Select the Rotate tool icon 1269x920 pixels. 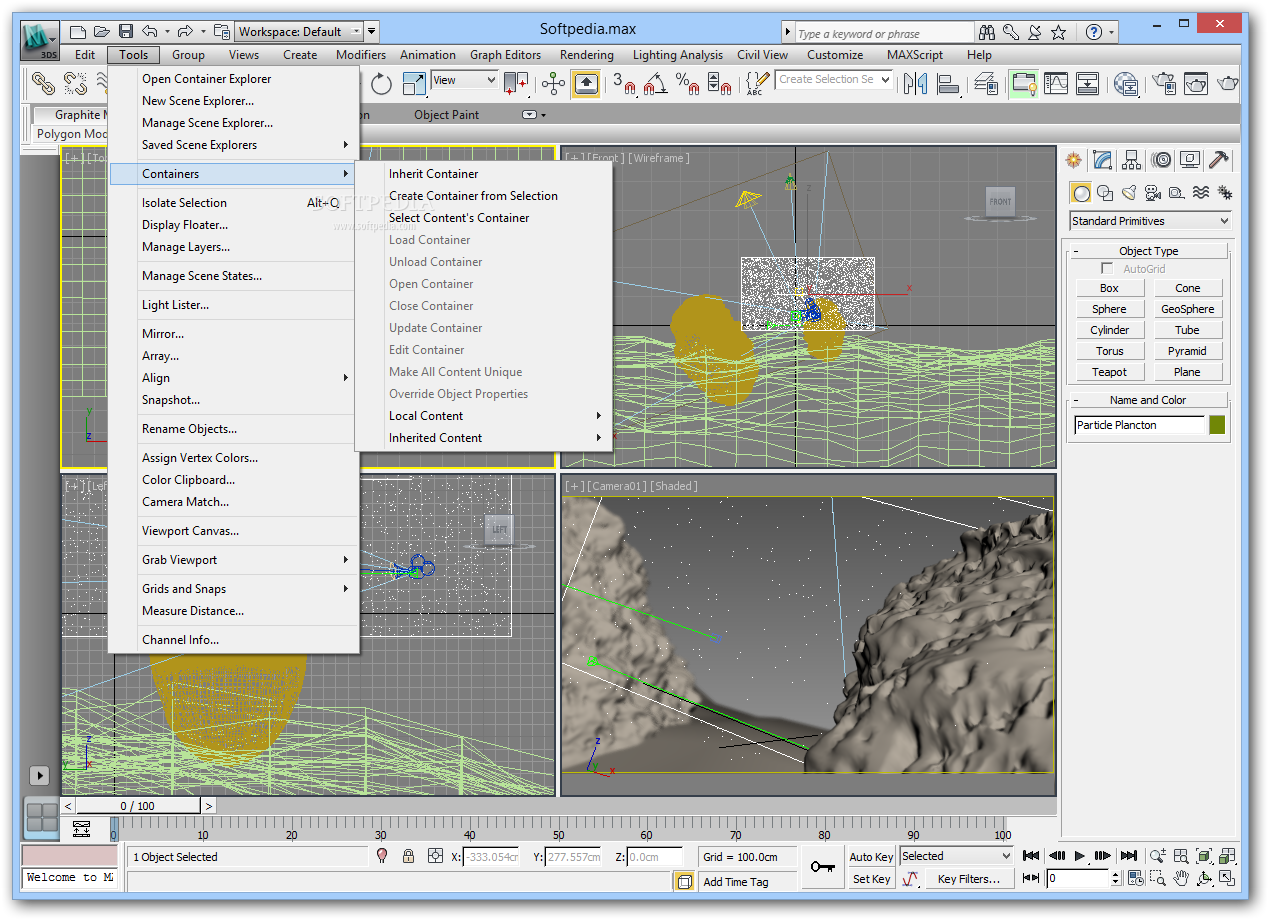381,84
